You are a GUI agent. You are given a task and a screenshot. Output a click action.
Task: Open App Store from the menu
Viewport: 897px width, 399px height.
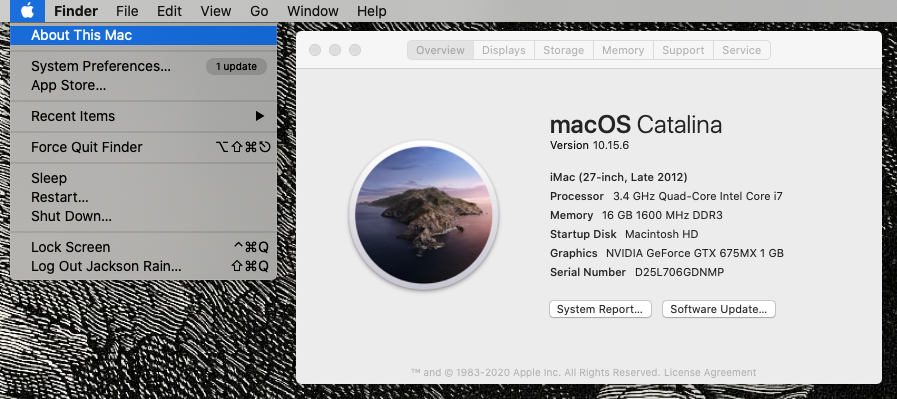click(x=144, y=86)
